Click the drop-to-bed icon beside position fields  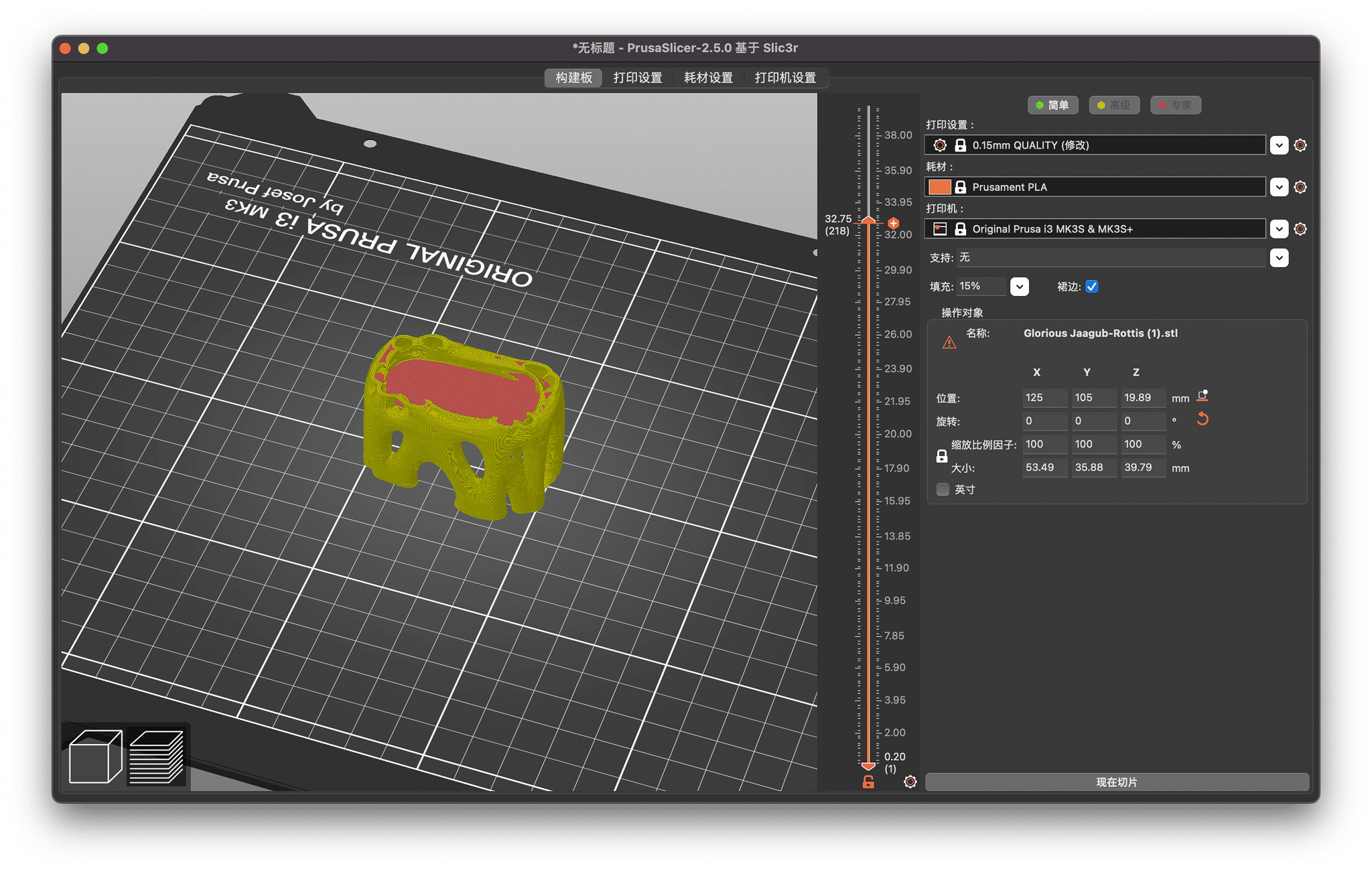click(x=1203, y=396)
